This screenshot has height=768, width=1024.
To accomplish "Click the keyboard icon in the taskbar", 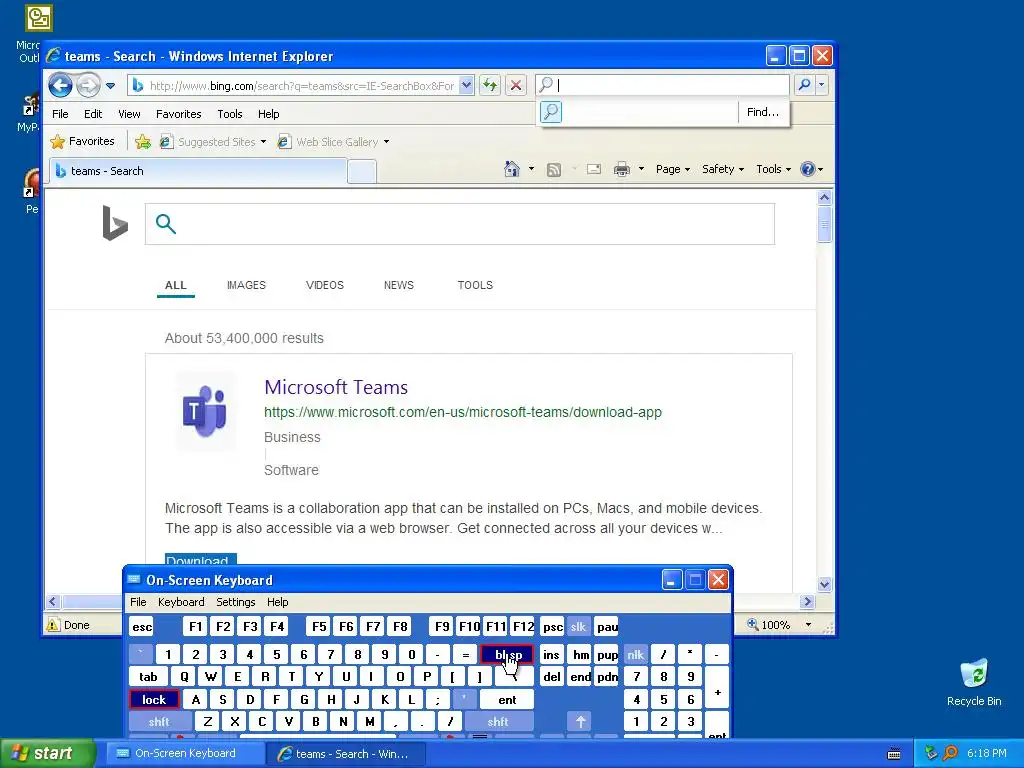I will (x=894, y=754).
